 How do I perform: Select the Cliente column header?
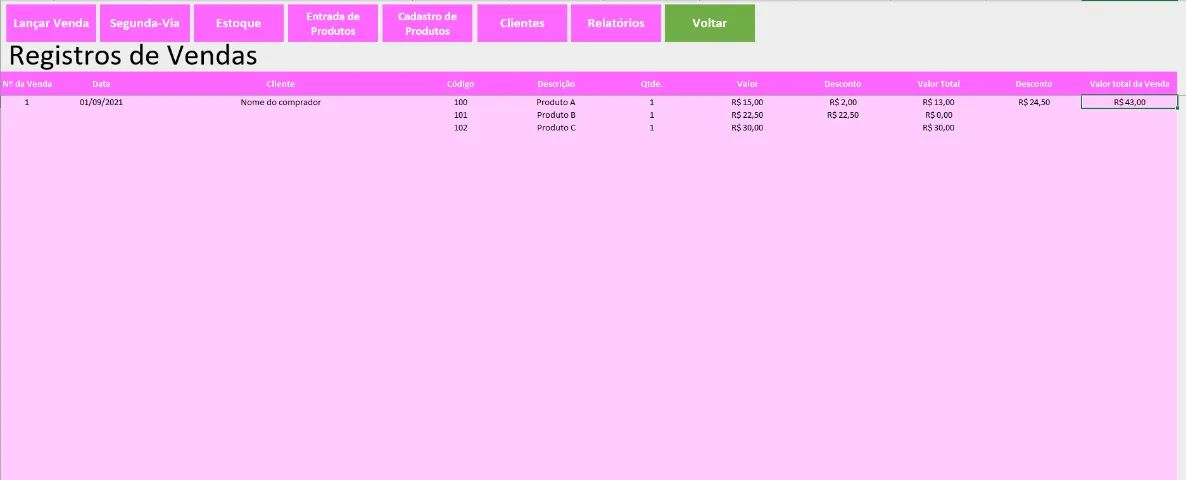tap(281, 84)
